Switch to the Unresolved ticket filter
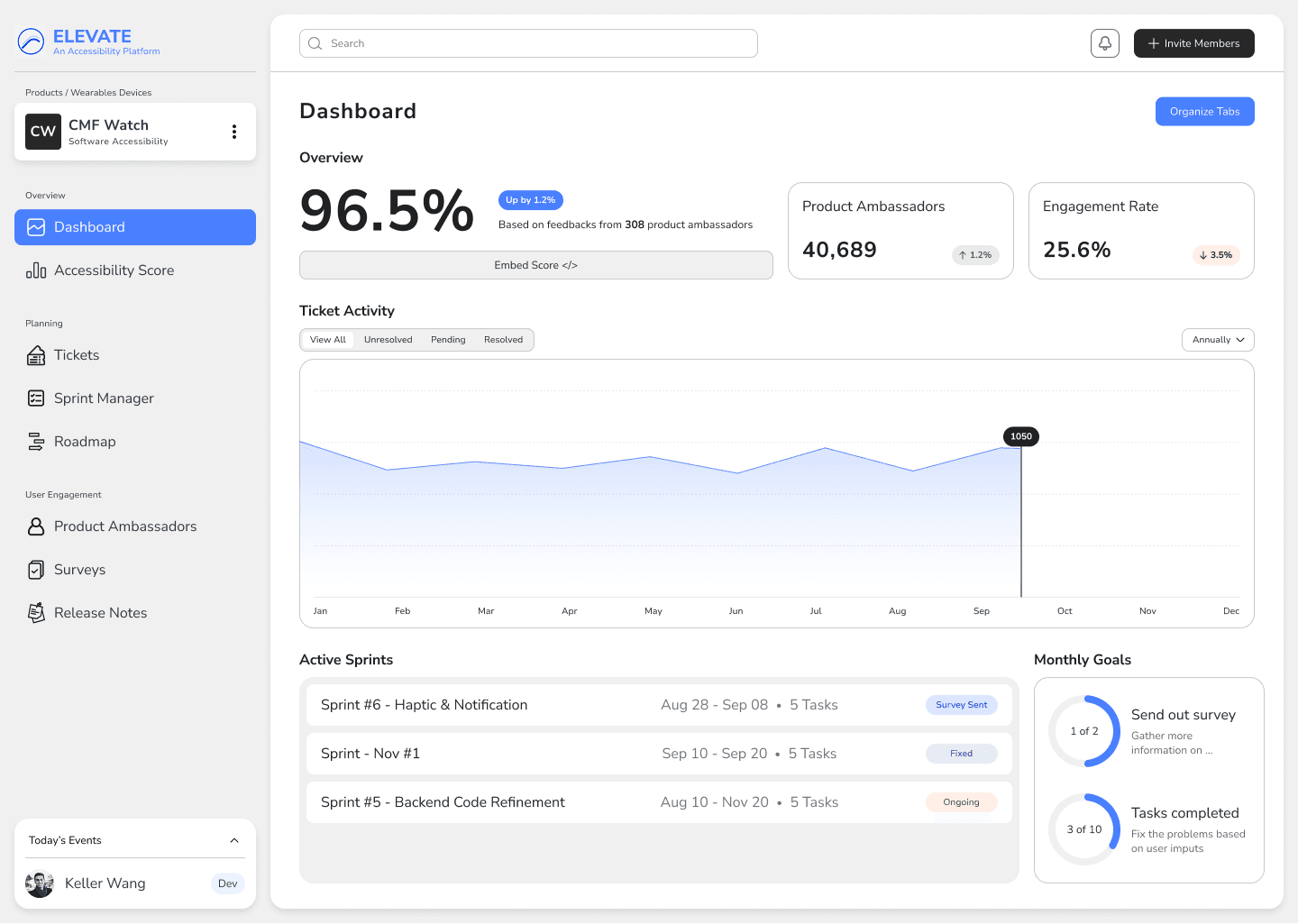Screen dimensions: 1298x924 click(388, 340)
